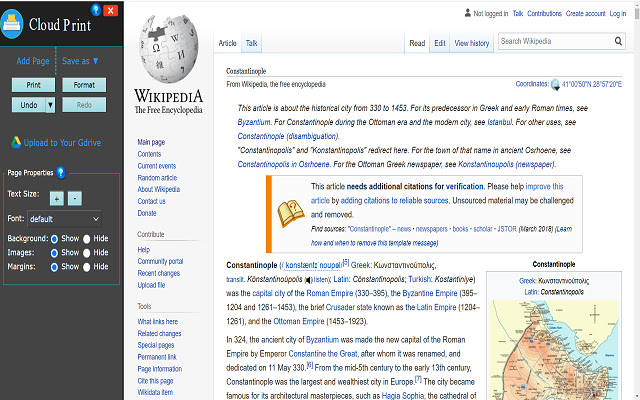Open the View history tab
Viewport: 640px width, 400px height.
coord(472,43)
